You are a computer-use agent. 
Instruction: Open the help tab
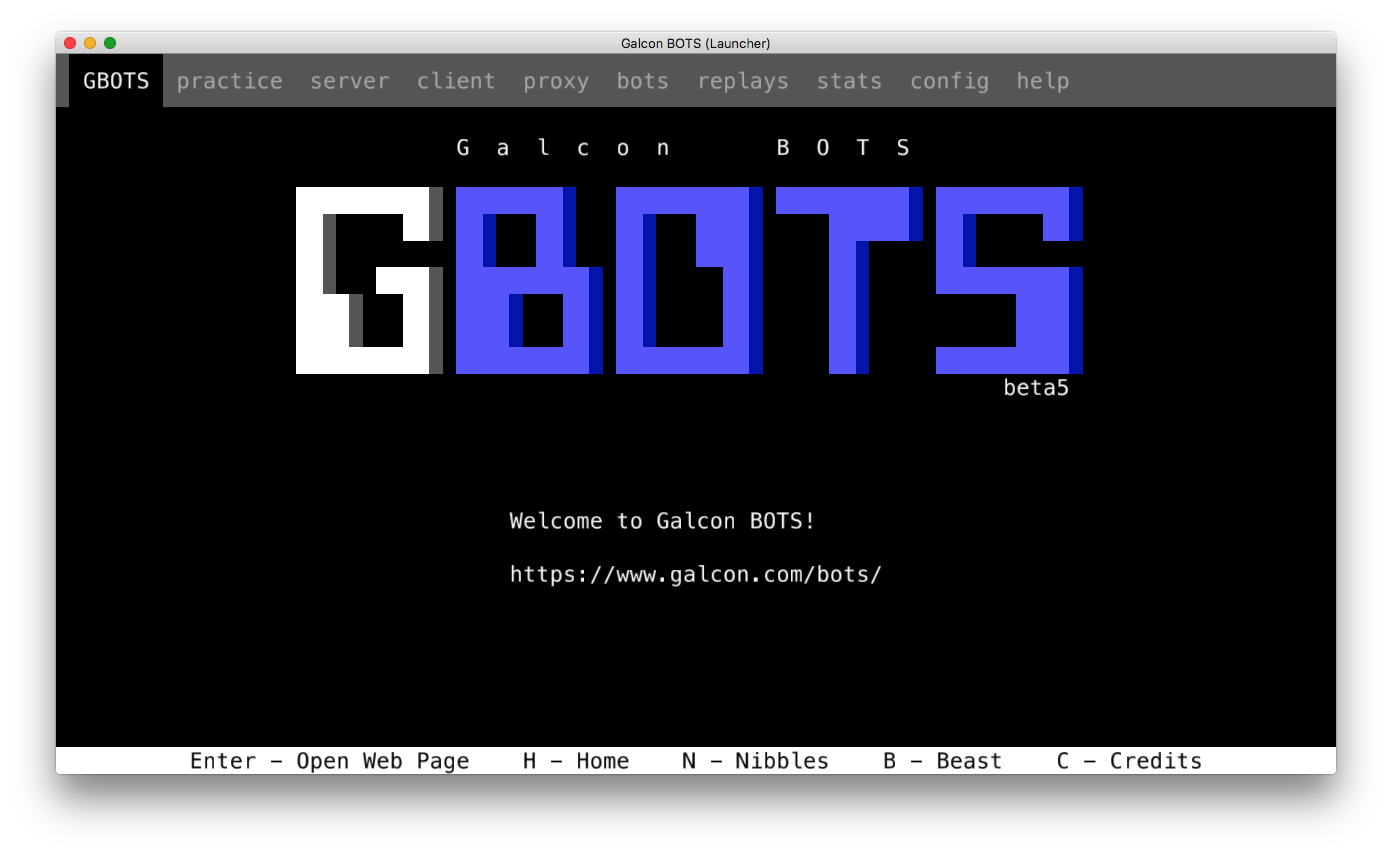1043,81
